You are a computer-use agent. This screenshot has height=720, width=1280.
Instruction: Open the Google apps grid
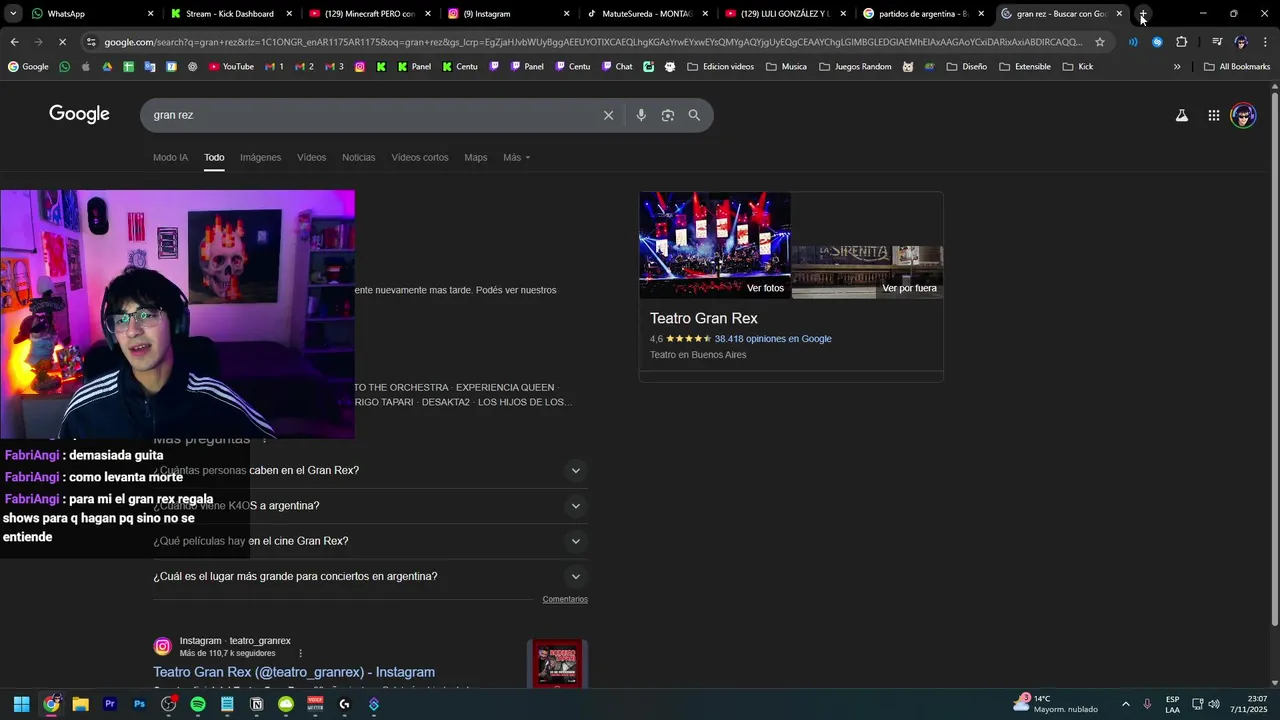tap(1213, 115)
